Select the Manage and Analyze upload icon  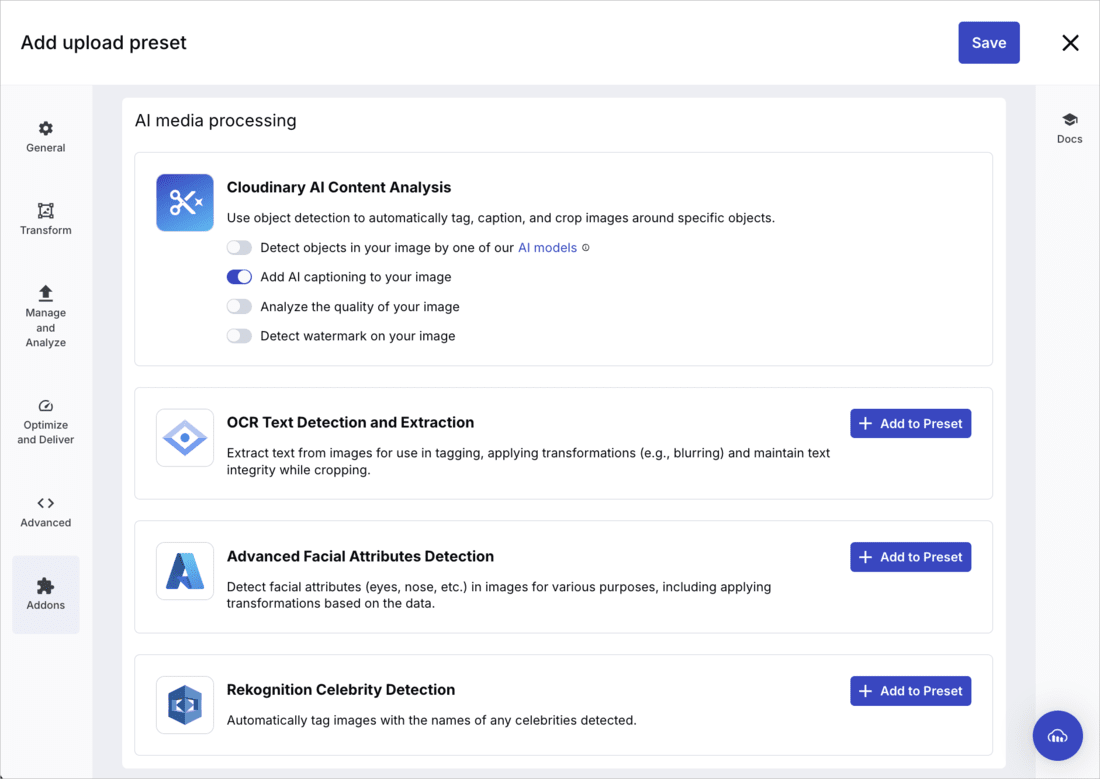[x=46, y=293]
